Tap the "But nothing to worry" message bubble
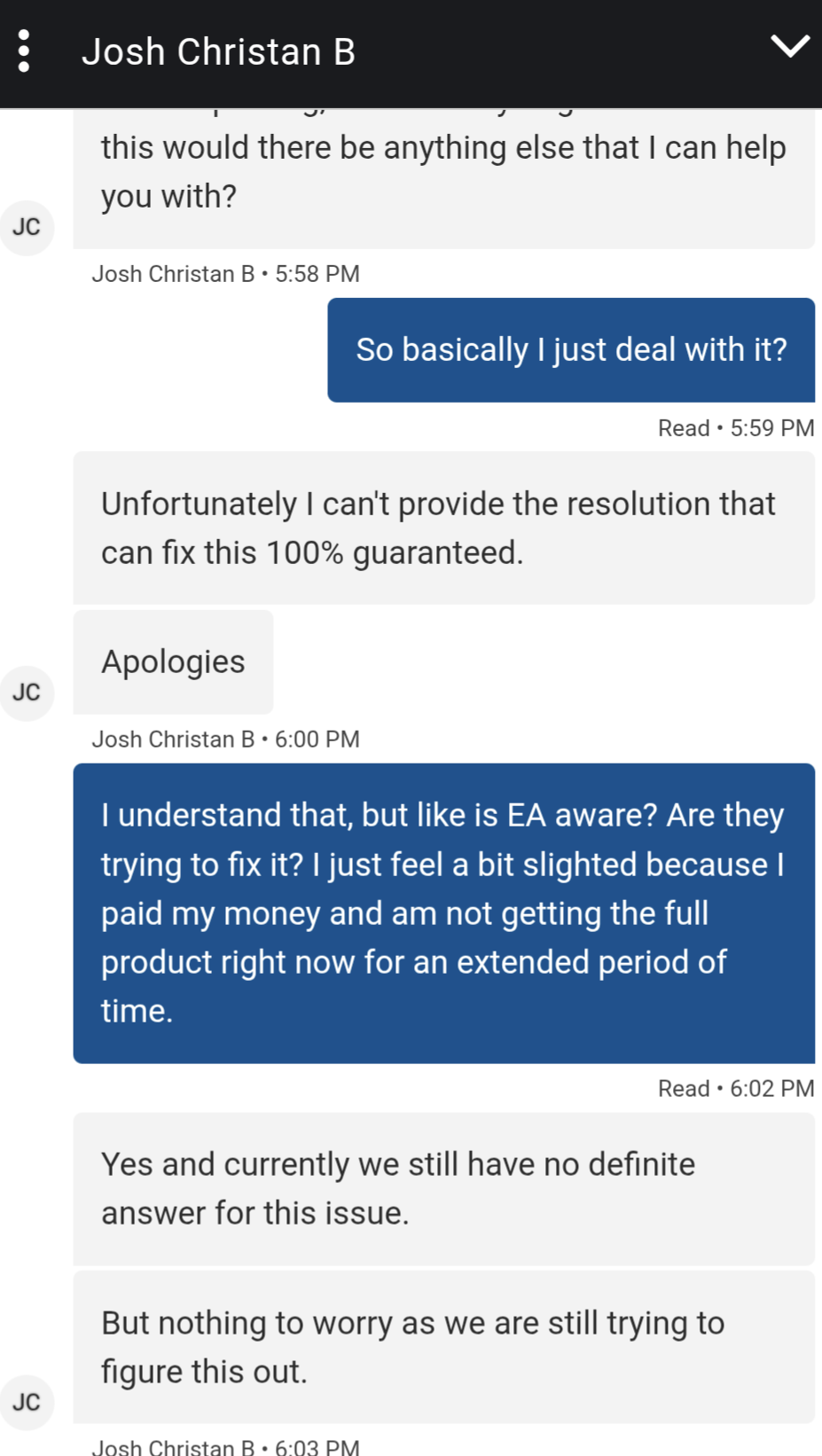This screenshot has width=822, height=1456. coord(443,1346)
